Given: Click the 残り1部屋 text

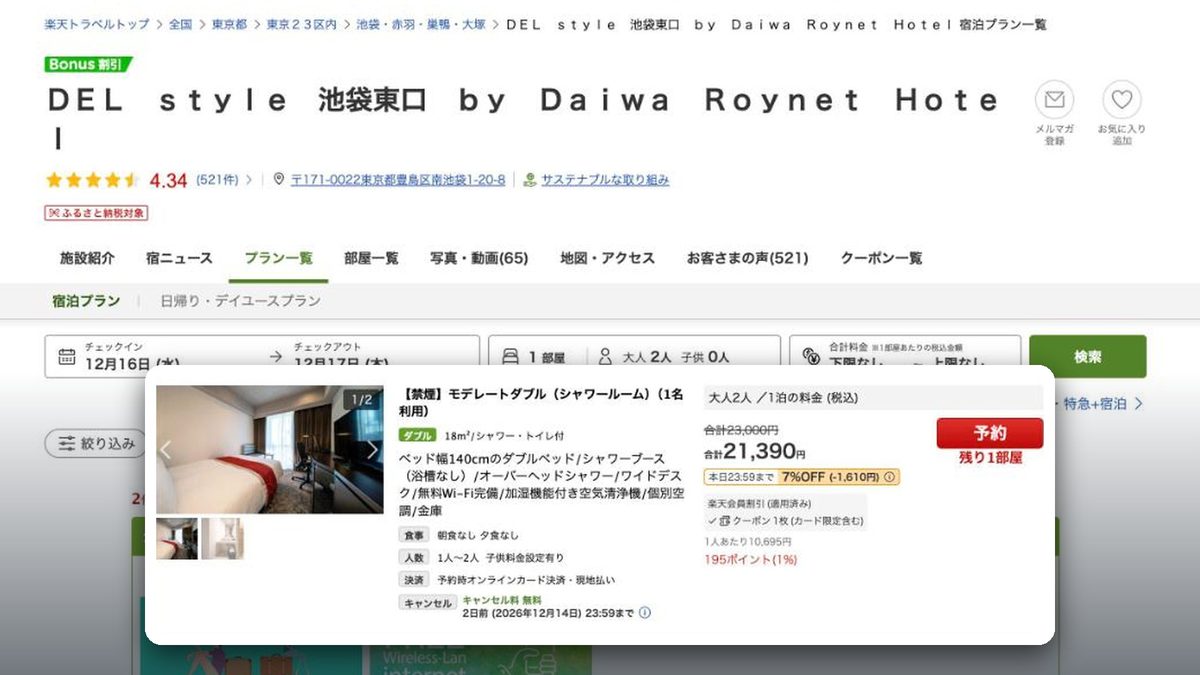Looking at the screenshot, I should (x=990, y=458).
